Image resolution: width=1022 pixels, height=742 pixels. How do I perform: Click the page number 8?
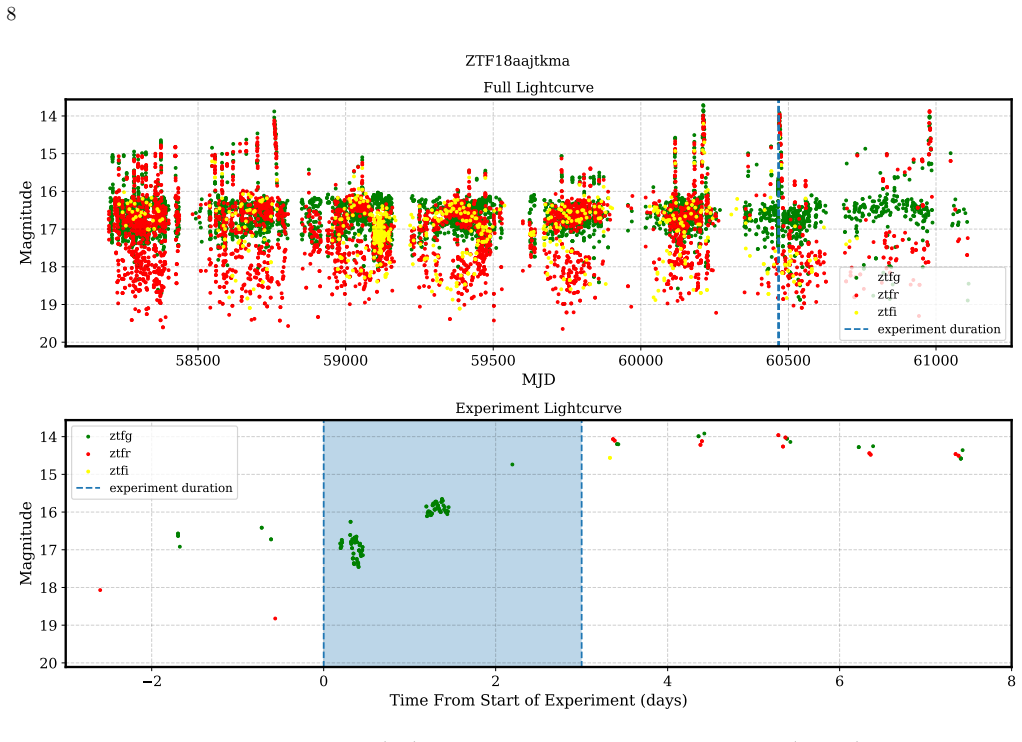coord(11,13)
